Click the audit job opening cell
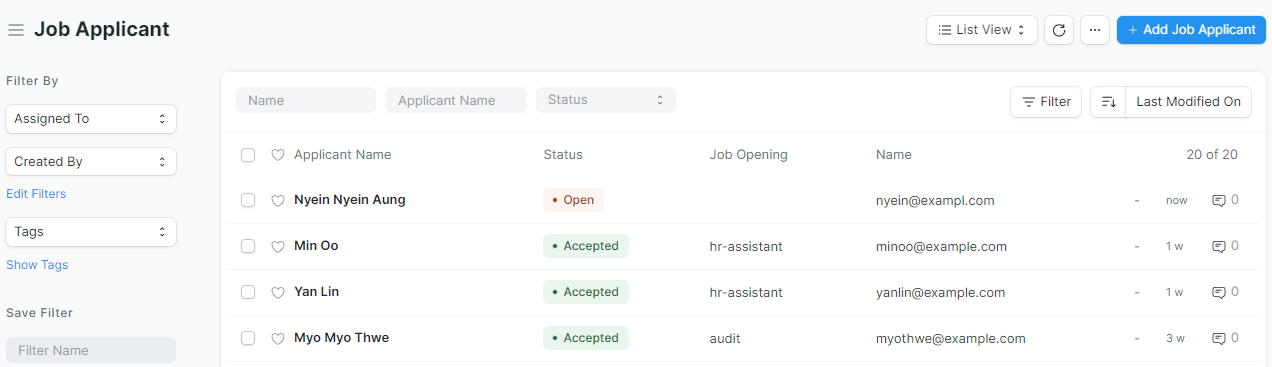The height and width of the screenshot is (367, 1272). (725, 339)
